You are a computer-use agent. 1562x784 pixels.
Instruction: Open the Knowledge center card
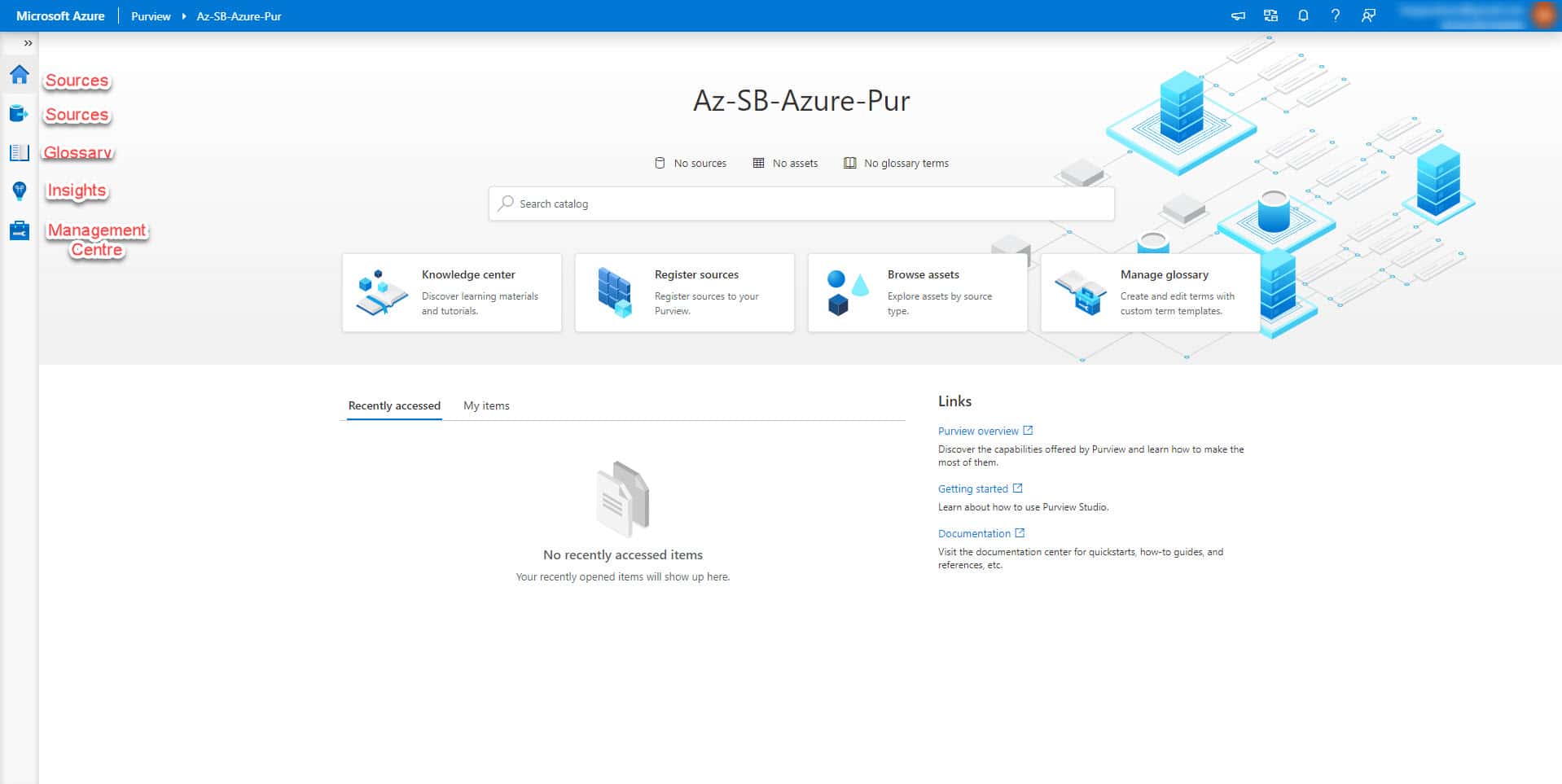(x=452, y=292)
